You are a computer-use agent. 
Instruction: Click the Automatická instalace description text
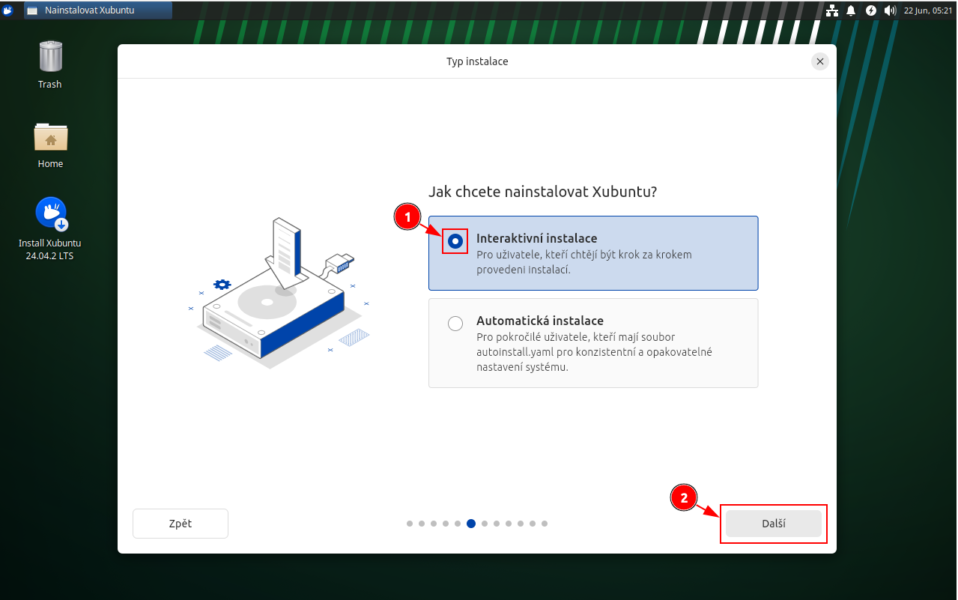point(594,352)
